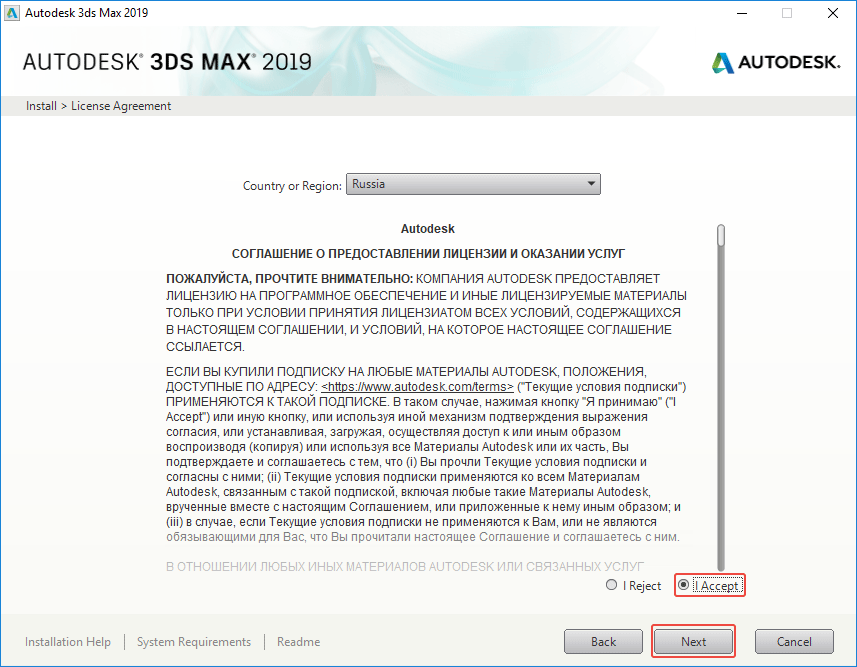Click the agreement heading "СОГЛАШЕНИЕ О ПРЕДОСТАВЛЕНИИ ЛИЦЕНЗИИ"

428,254
